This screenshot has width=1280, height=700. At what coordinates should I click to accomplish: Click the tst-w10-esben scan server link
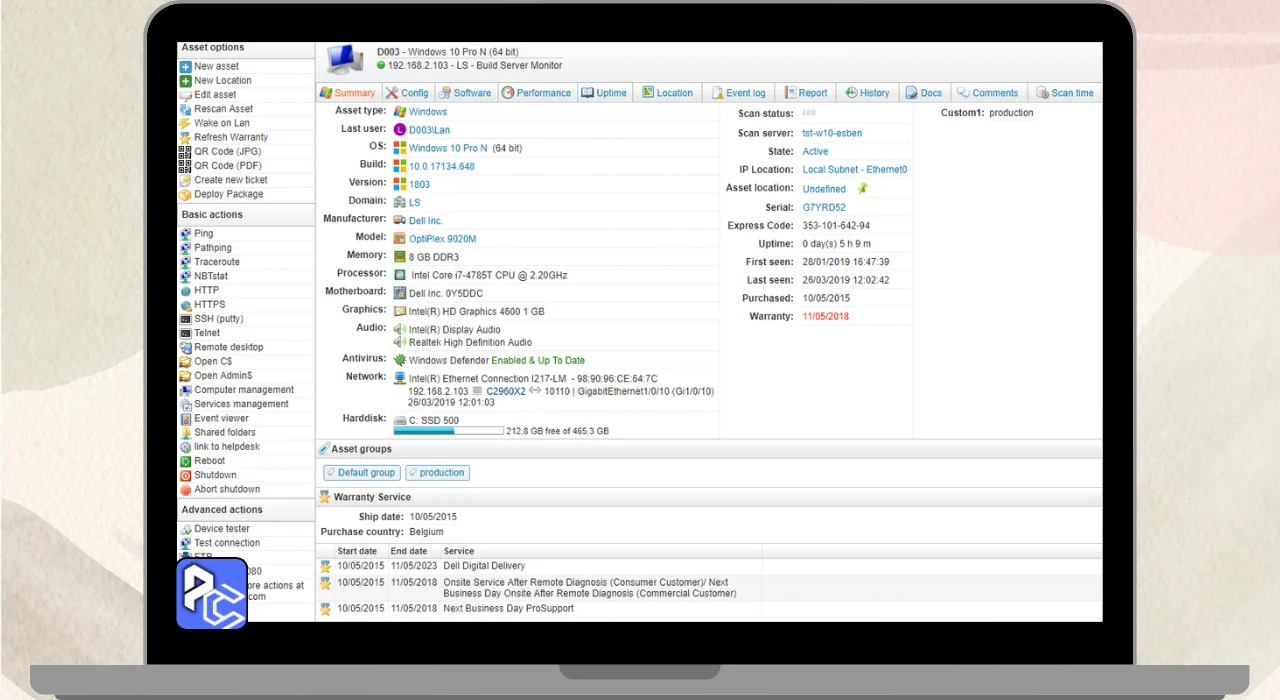831,133
